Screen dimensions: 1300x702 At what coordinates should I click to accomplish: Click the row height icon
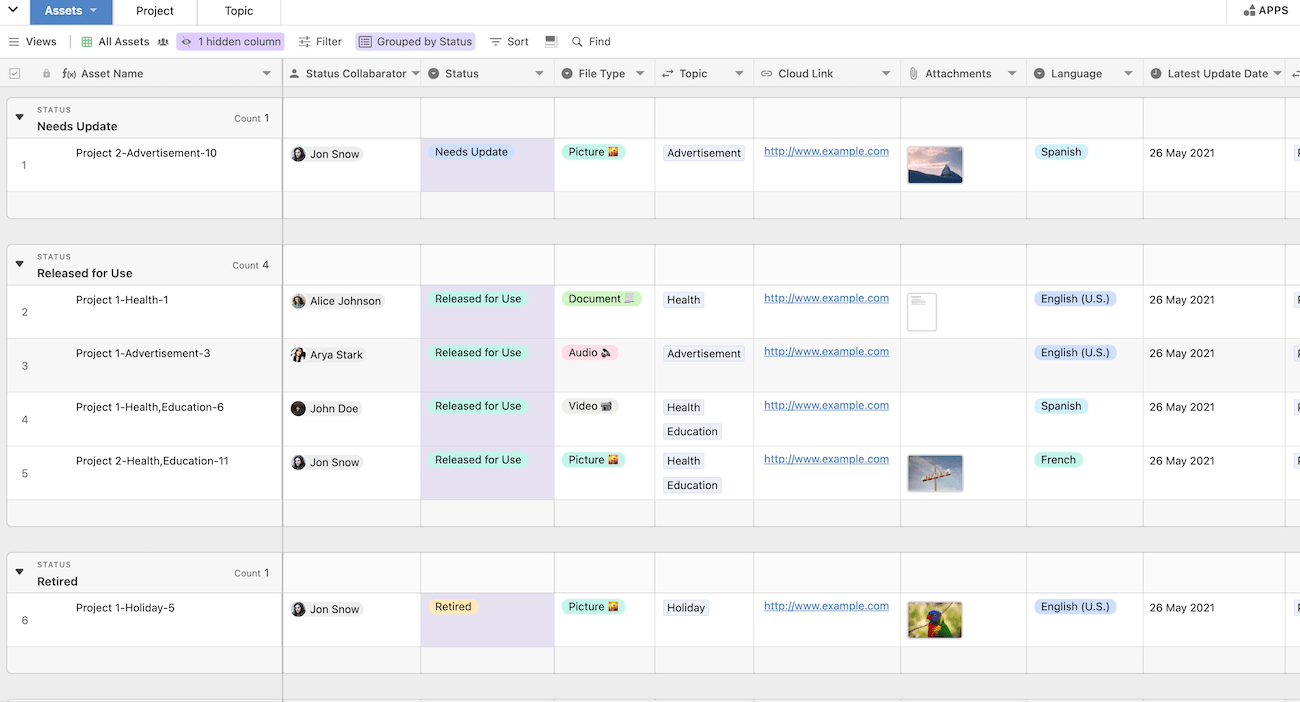(x=551, y=42)
